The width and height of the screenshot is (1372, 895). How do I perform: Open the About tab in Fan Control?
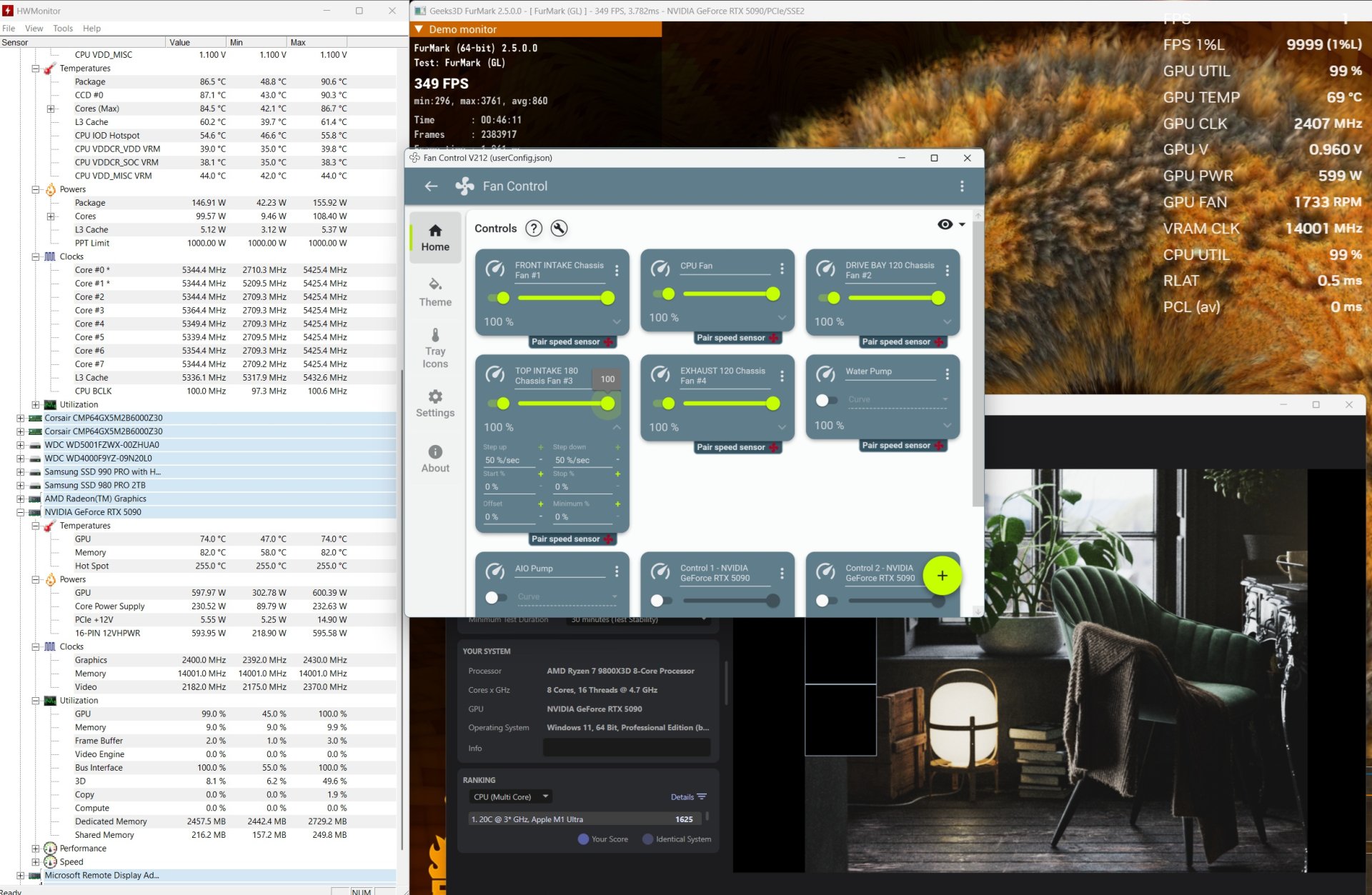point(435,459)
